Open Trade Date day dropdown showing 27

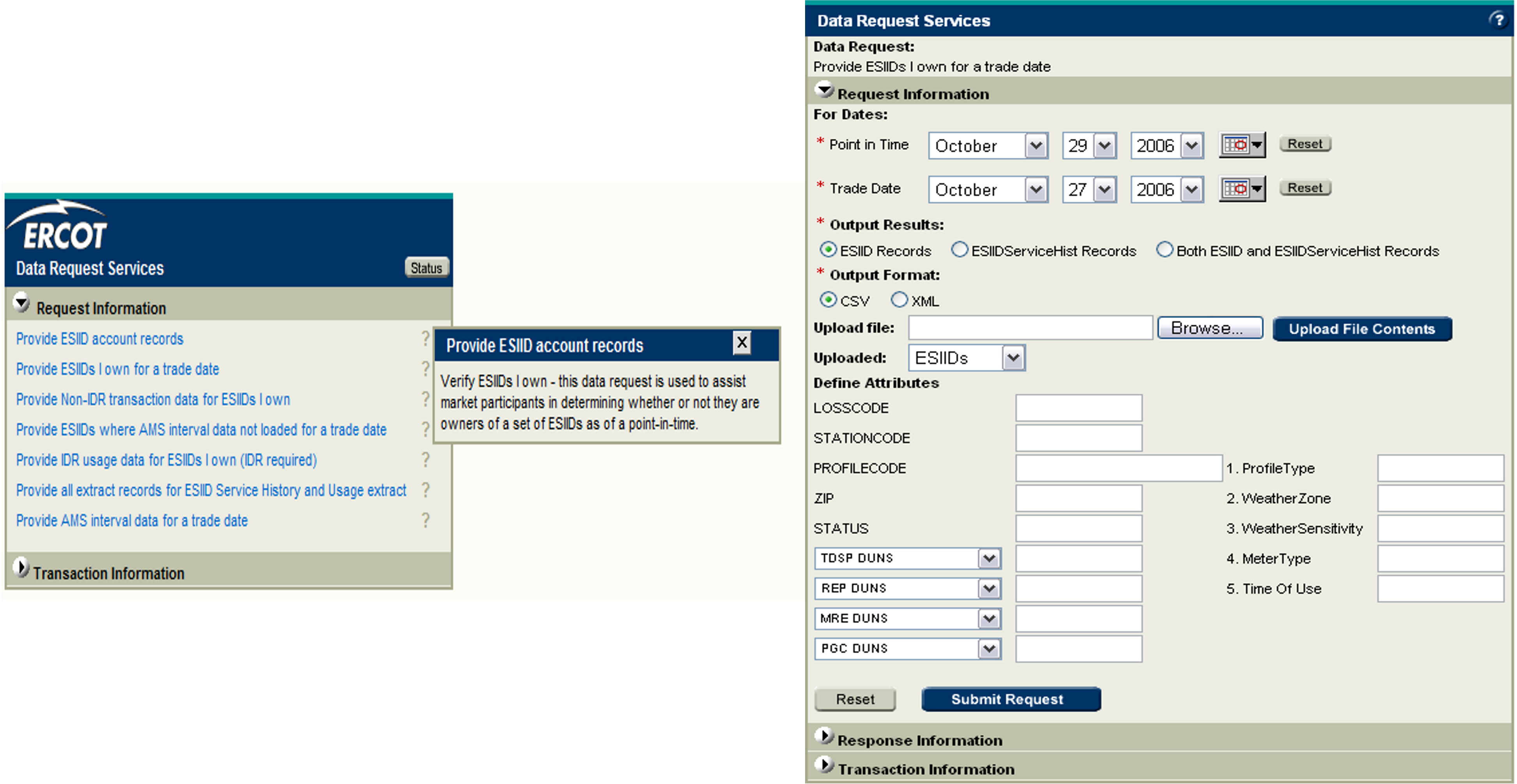(1089, 189)
